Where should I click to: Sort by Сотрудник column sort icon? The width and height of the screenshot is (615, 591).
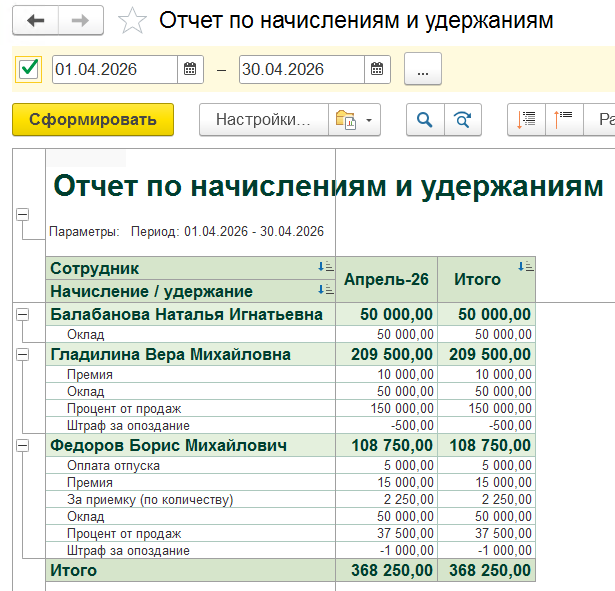click(326, 267)
